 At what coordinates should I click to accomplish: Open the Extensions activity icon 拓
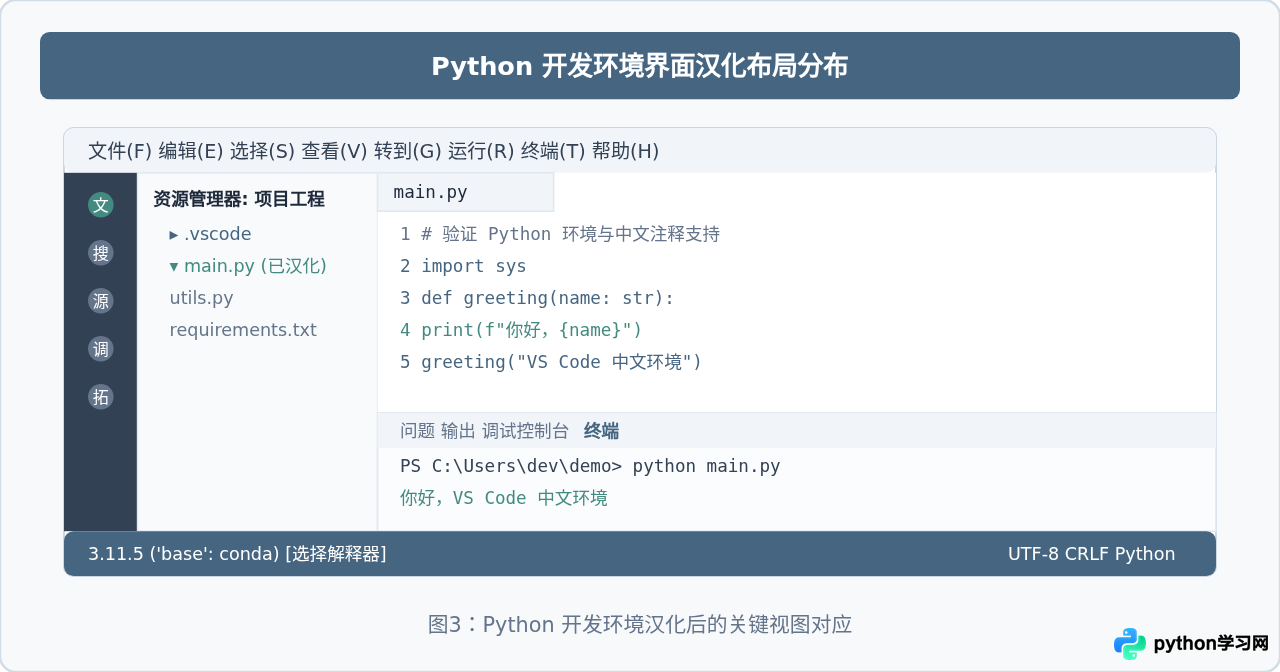(101, 397)
